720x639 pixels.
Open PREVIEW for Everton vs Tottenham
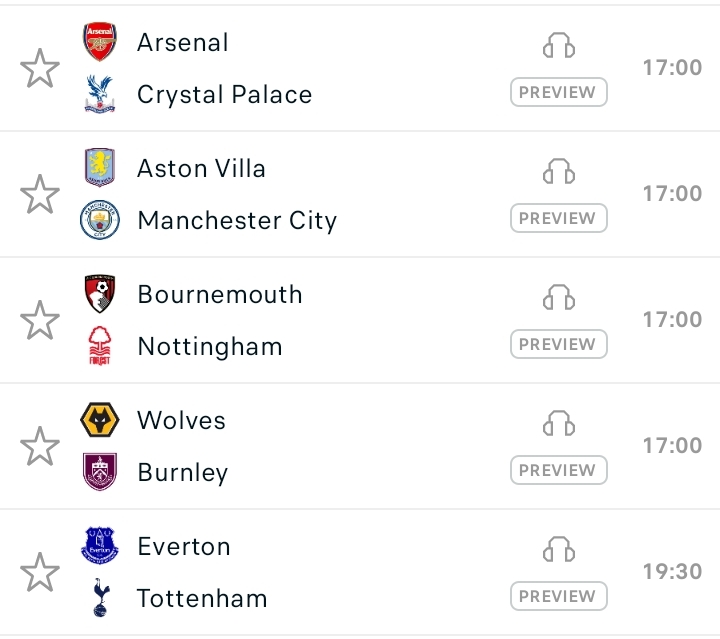click(559, 597)
